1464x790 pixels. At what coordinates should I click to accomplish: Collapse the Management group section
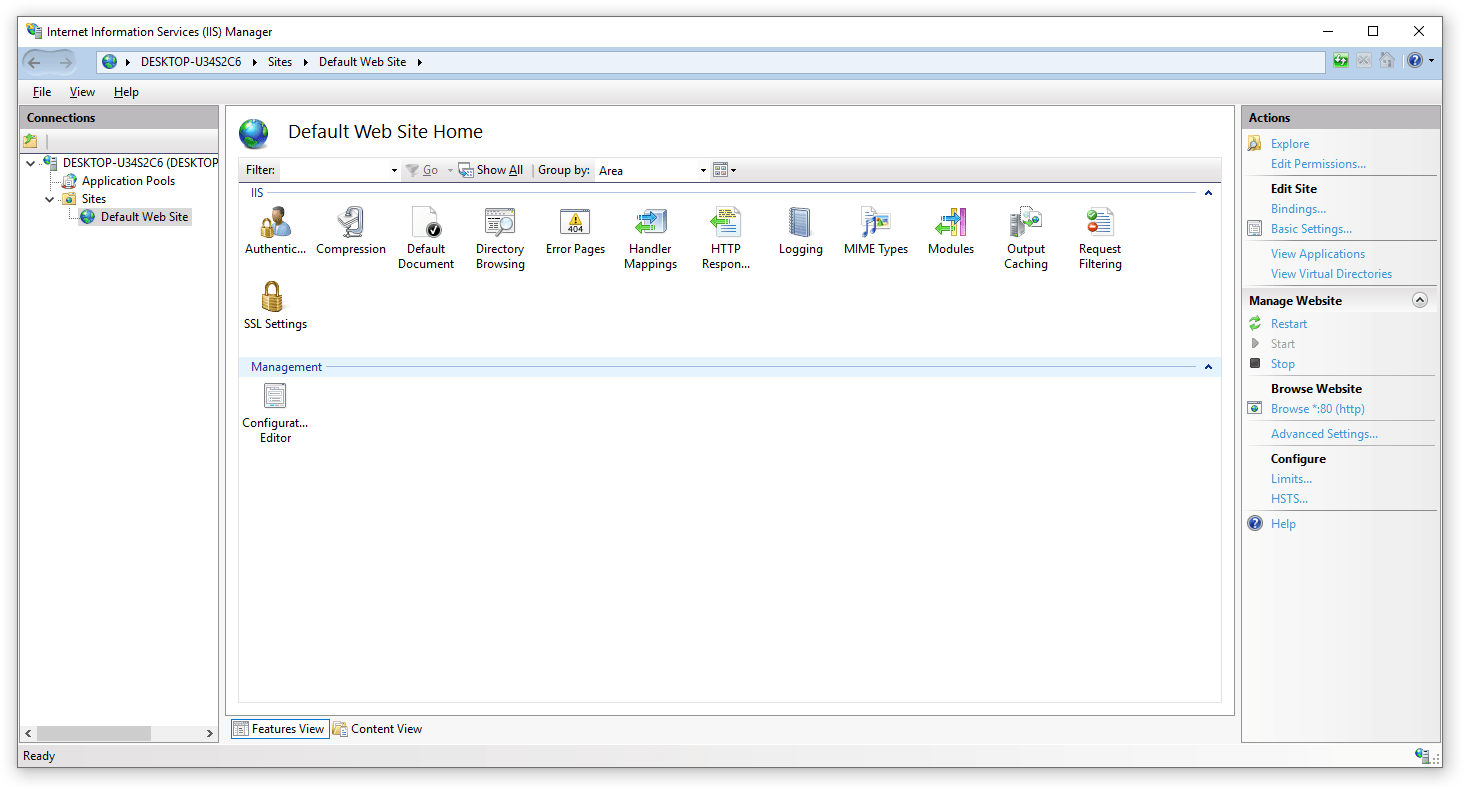(x=1208, y=367)
